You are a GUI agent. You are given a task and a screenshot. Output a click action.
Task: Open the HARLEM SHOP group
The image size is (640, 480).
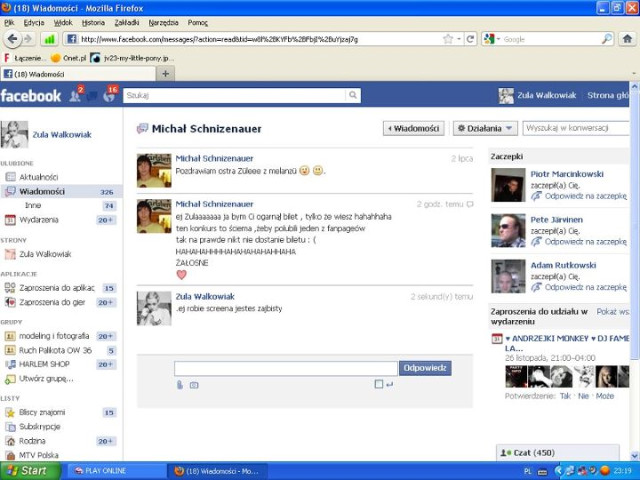[x=44, y=364]
